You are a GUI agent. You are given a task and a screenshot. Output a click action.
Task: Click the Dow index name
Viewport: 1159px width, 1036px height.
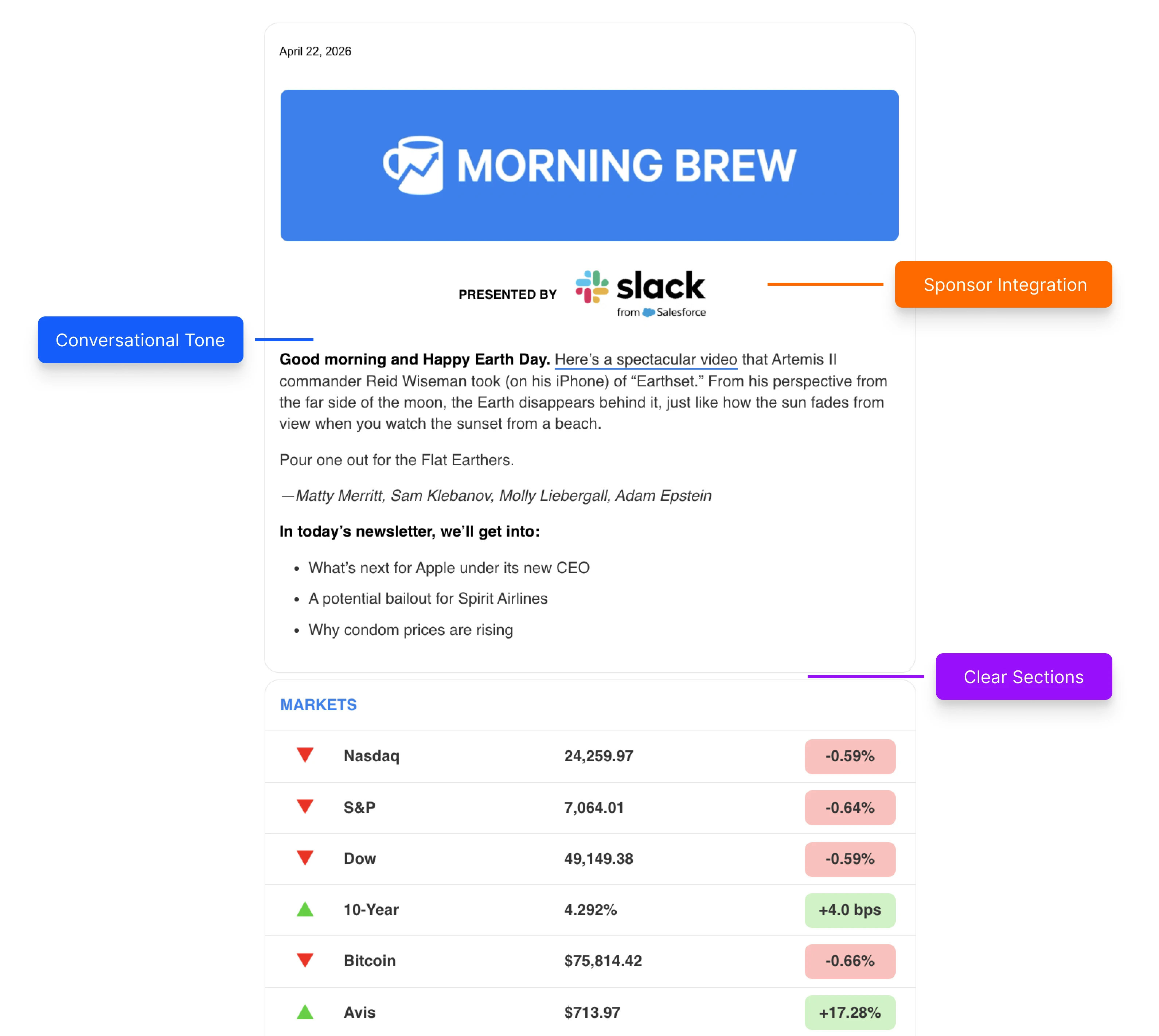tap(360, 859)
